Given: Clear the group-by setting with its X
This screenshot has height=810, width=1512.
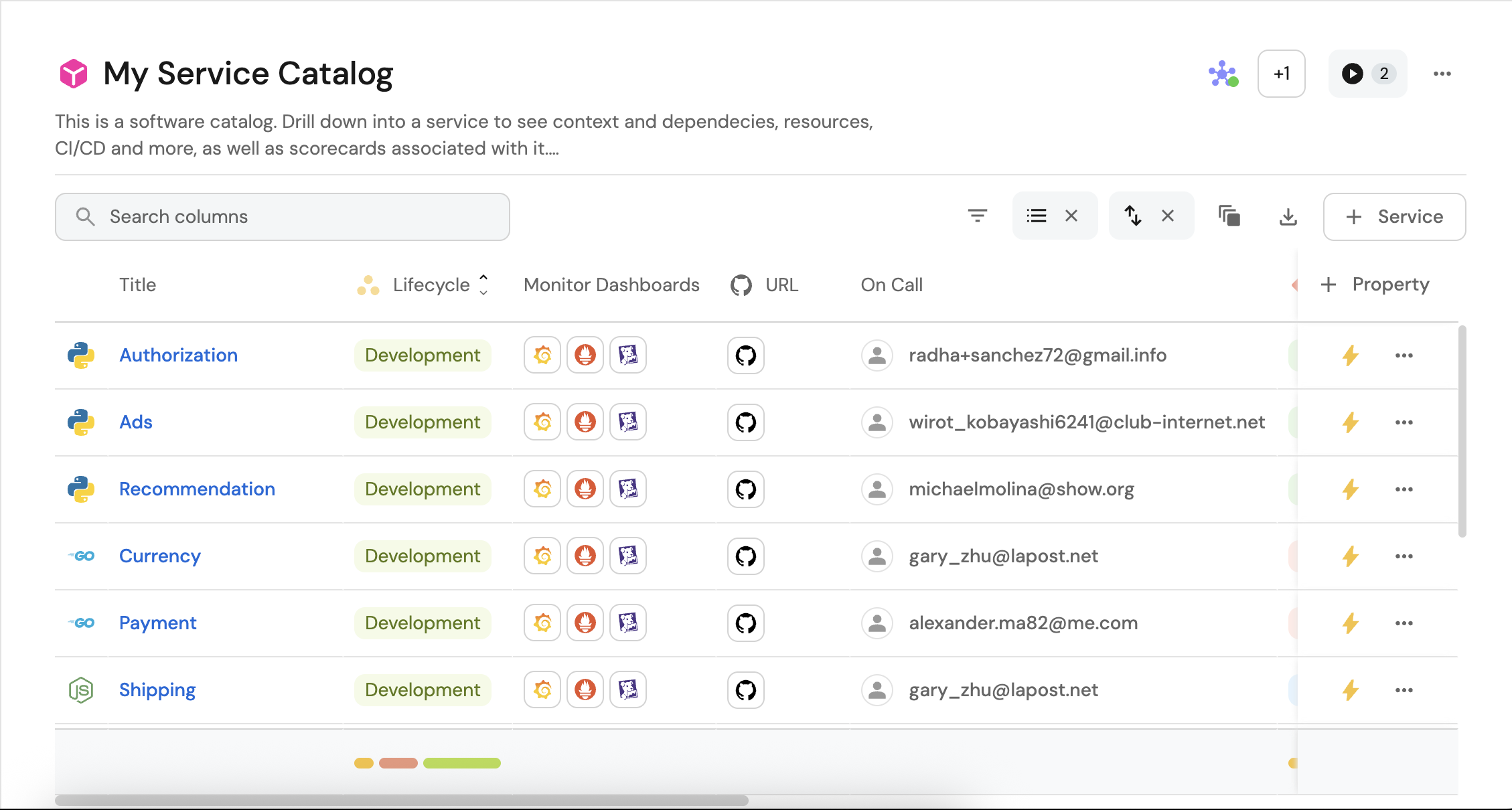Looking at the screenshot, I should coord(1071,216).
